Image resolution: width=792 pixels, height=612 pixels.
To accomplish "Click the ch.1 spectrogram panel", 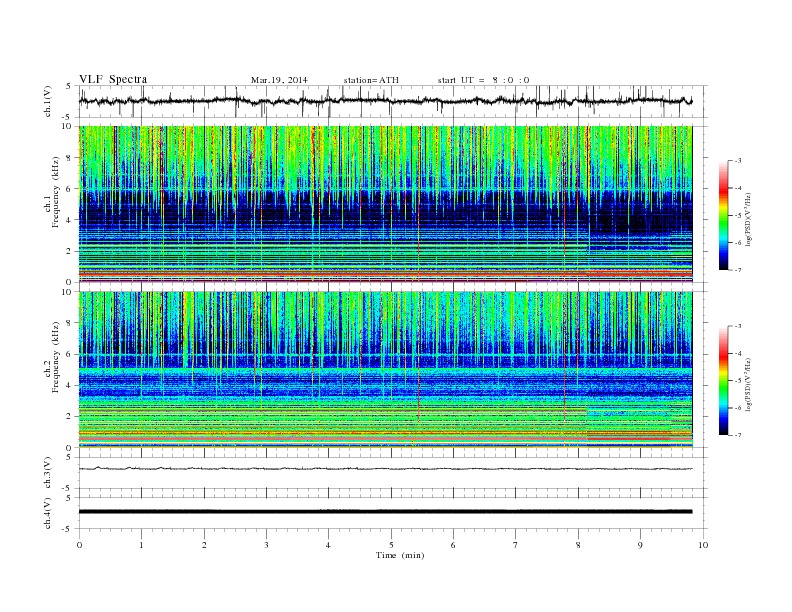I will tap(385, 204).
